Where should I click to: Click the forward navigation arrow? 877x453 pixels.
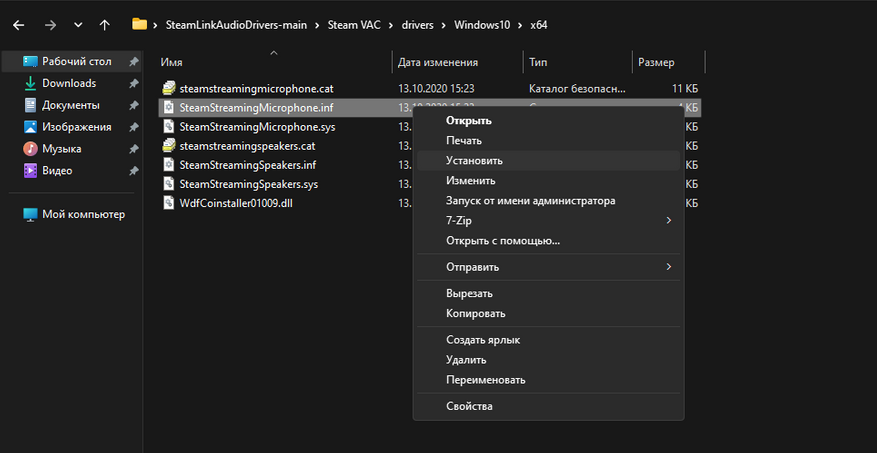click(50, 24)
